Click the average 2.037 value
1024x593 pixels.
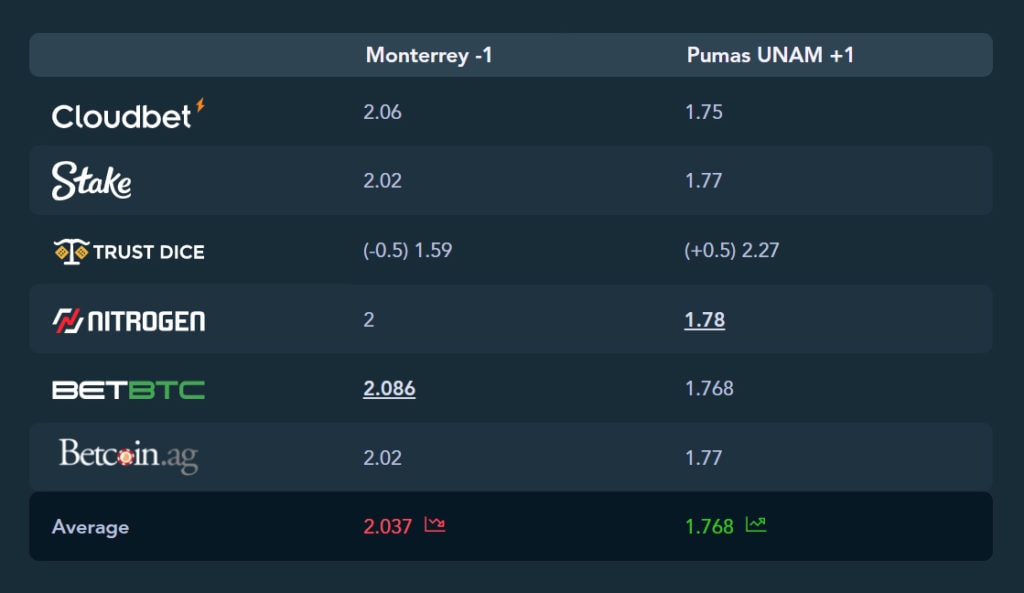(388, 526)
